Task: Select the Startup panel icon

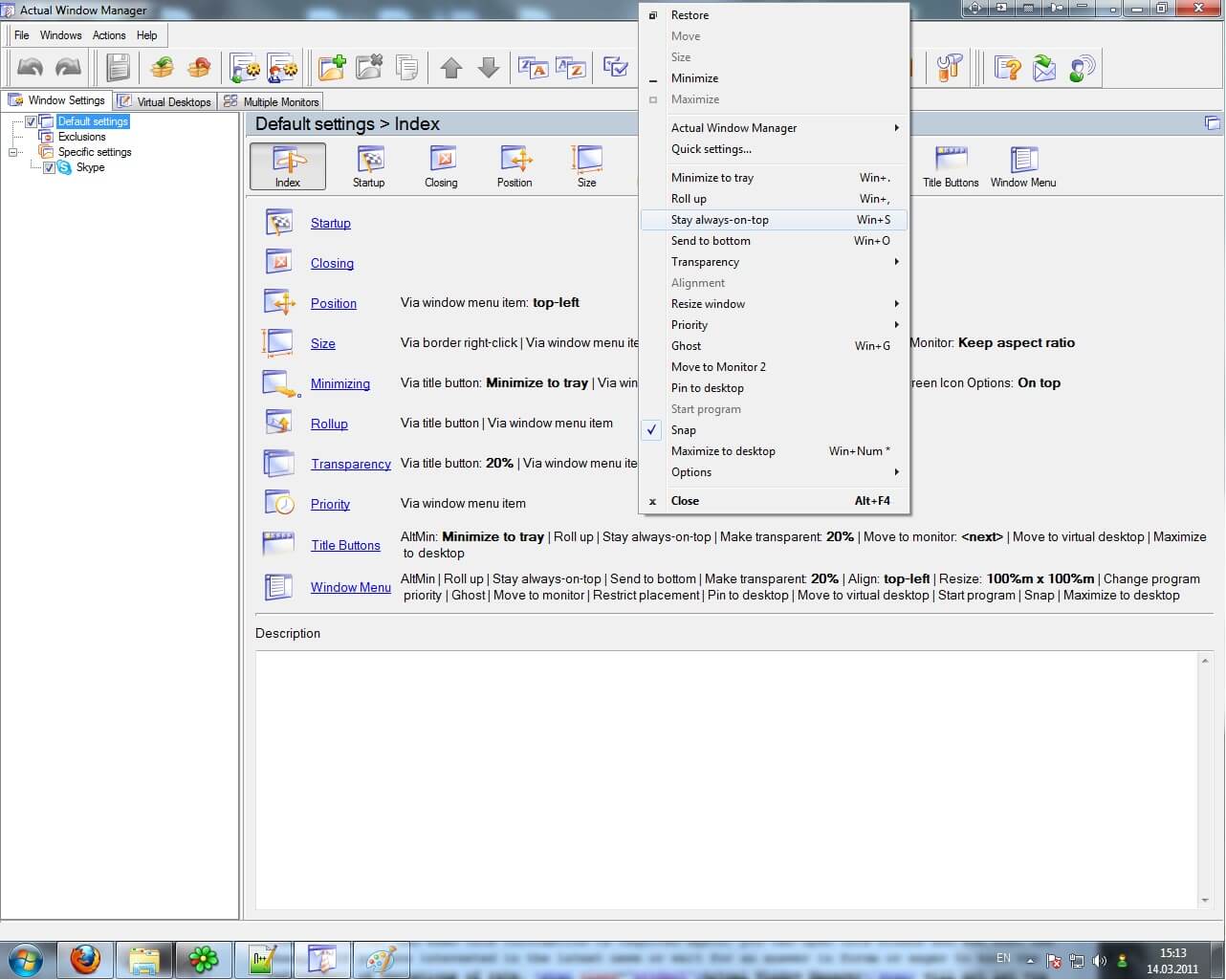Action: [369, 166]
